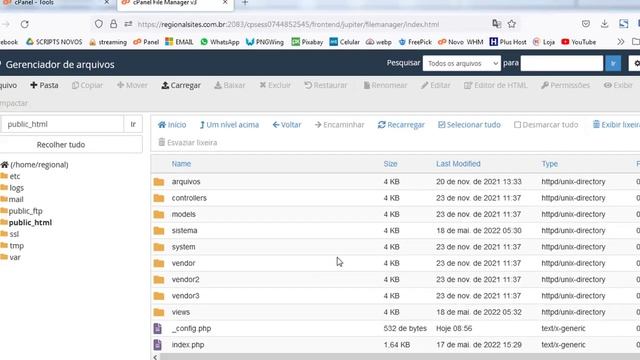
Task: Click the Baixar download button
Action: 230,85
